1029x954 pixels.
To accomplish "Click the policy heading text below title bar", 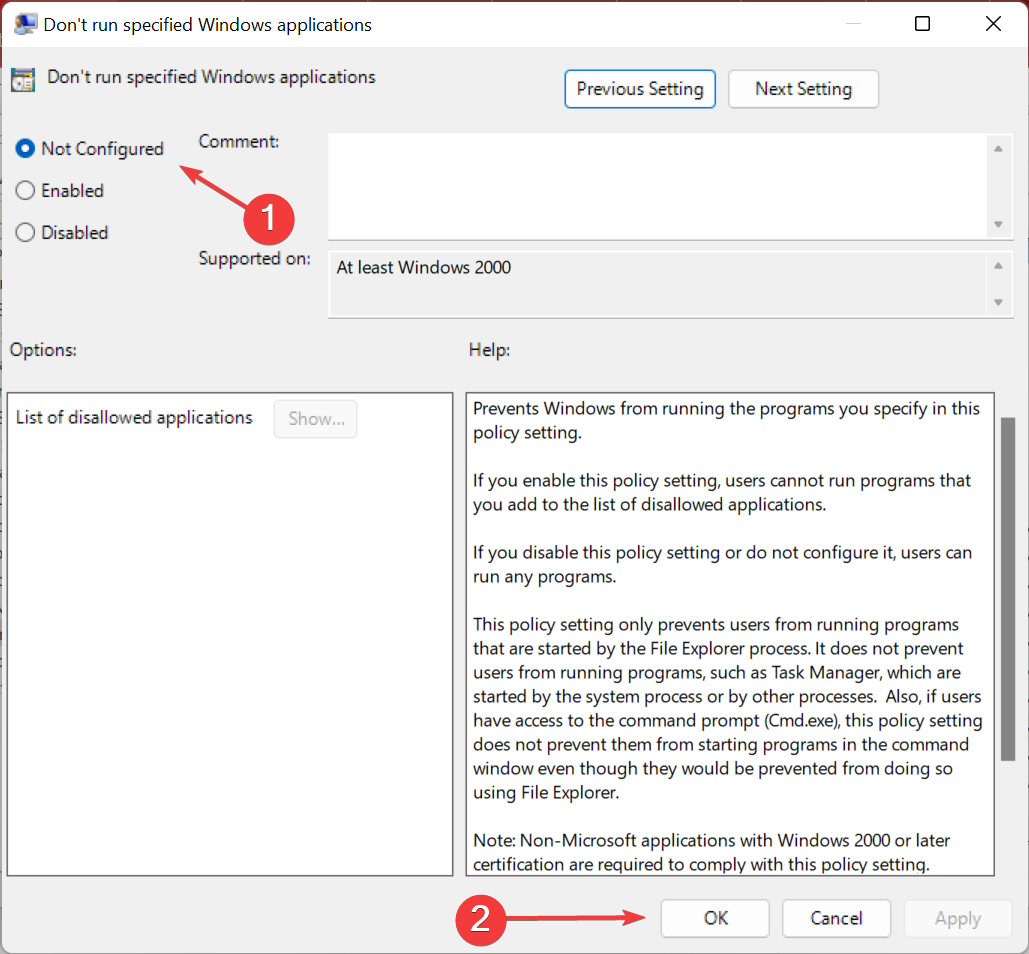I will (x=211, y=77).
